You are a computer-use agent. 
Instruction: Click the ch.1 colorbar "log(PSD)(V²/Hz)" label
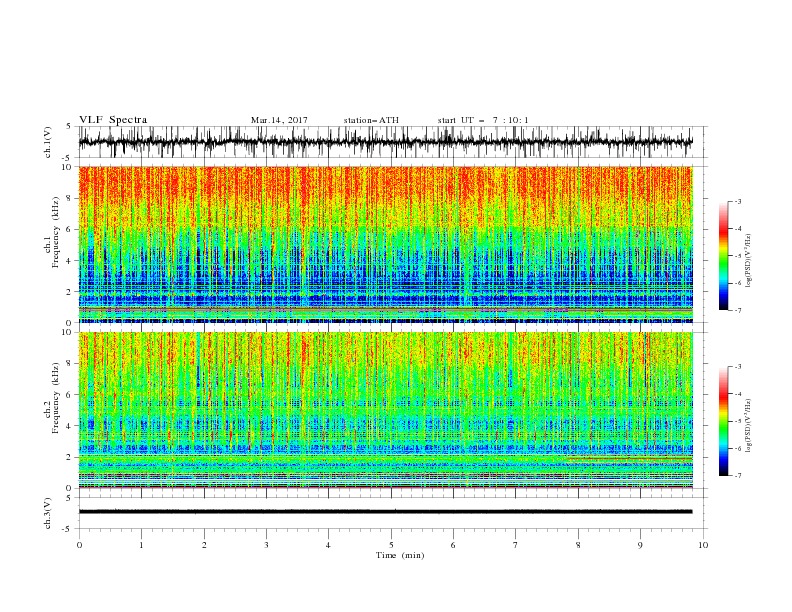coord(748,261)
